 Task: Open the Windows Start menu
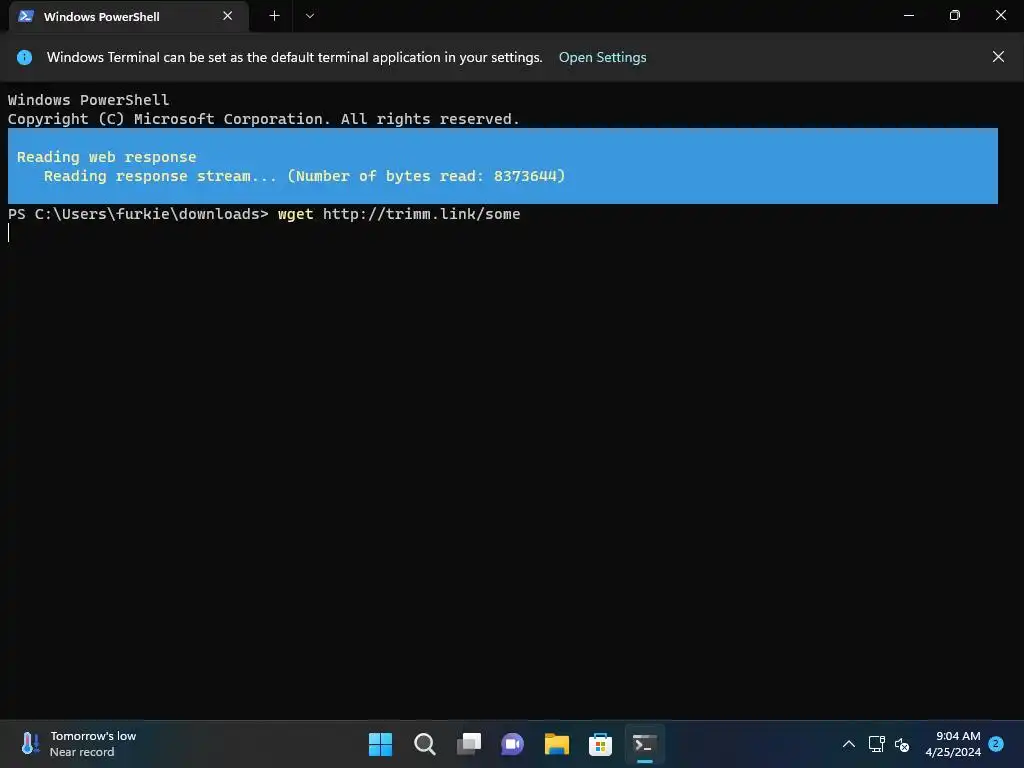(x=380, y=744)
